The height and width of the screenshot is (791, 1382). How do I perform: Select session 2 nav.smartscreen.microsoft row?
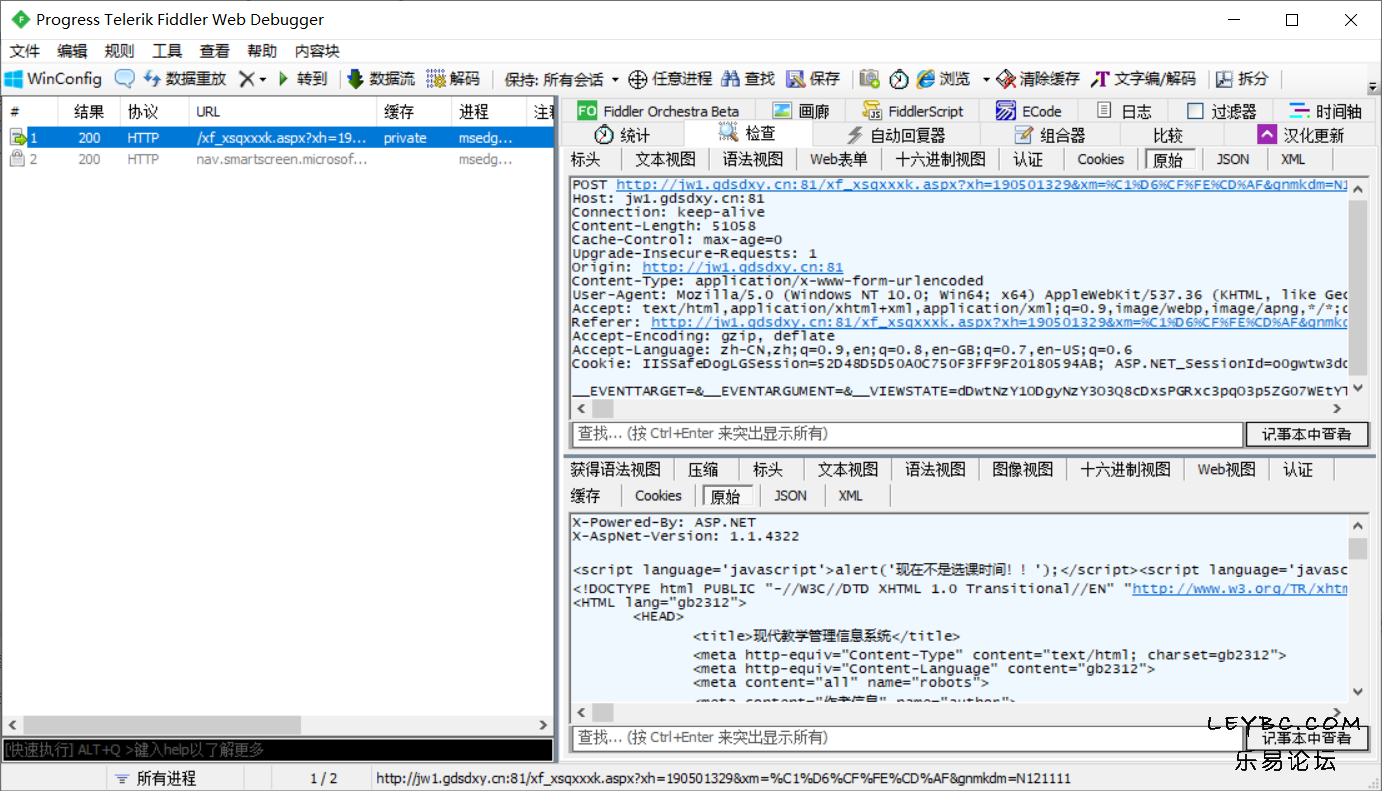click(x=277, y=159)
